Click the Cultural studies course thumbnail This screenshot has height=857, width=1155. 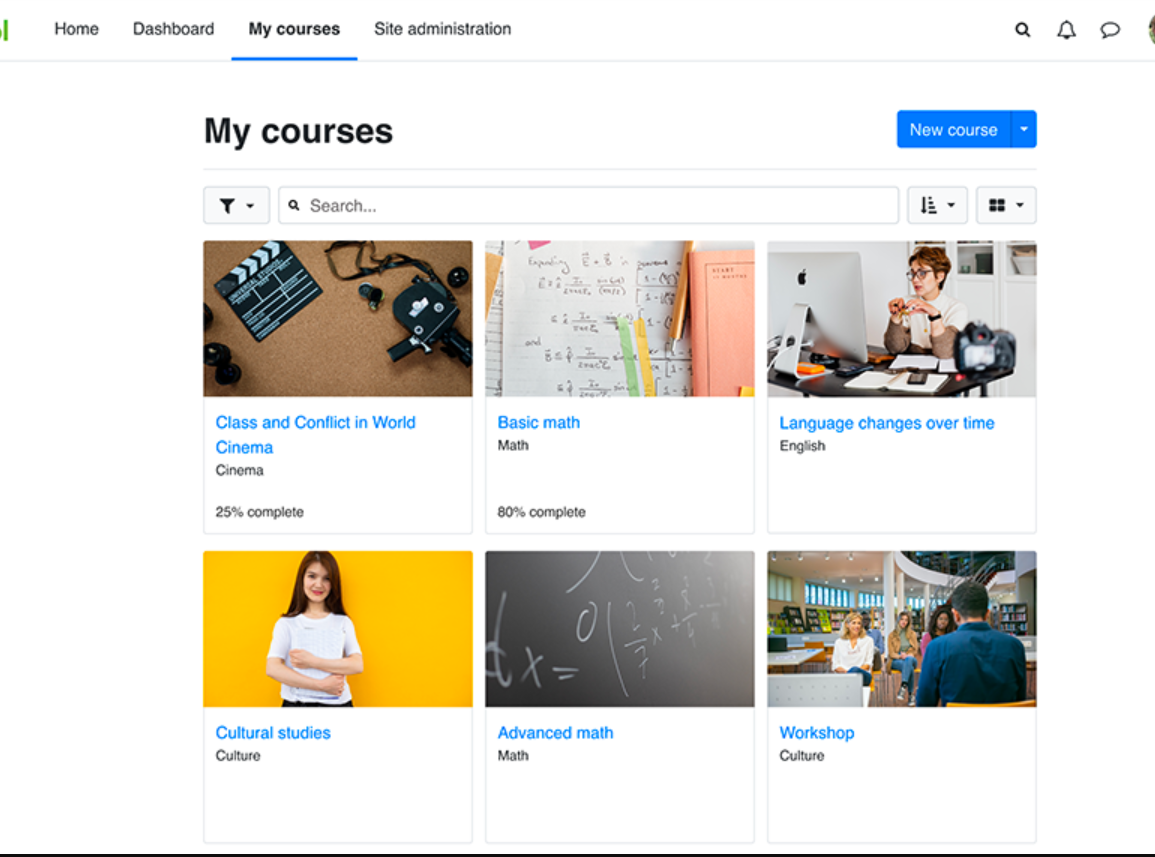tap(338, 629)
